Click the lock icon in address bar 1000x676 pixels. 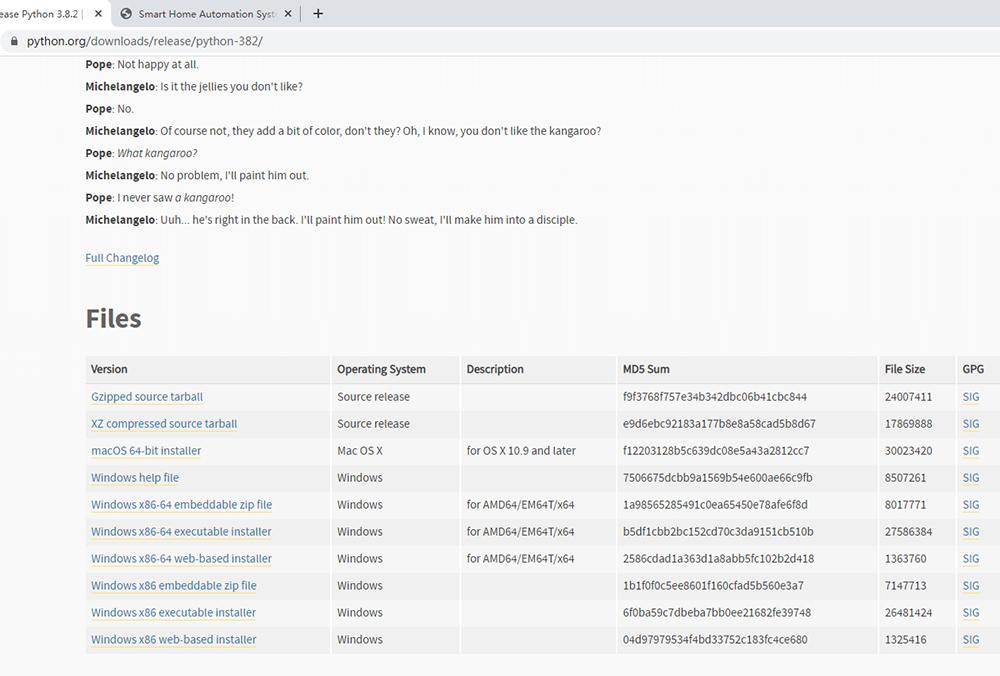(x=14, y=41)
